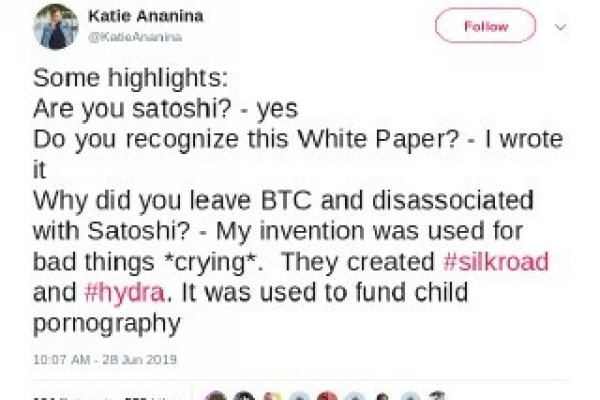Click the Follow button
The width and height of the screenshot is (600, 400).
485,27
